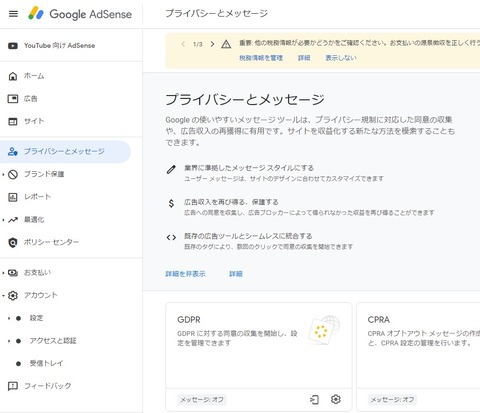
Task: Click the sites icon beside サイト
Action: 13,121
